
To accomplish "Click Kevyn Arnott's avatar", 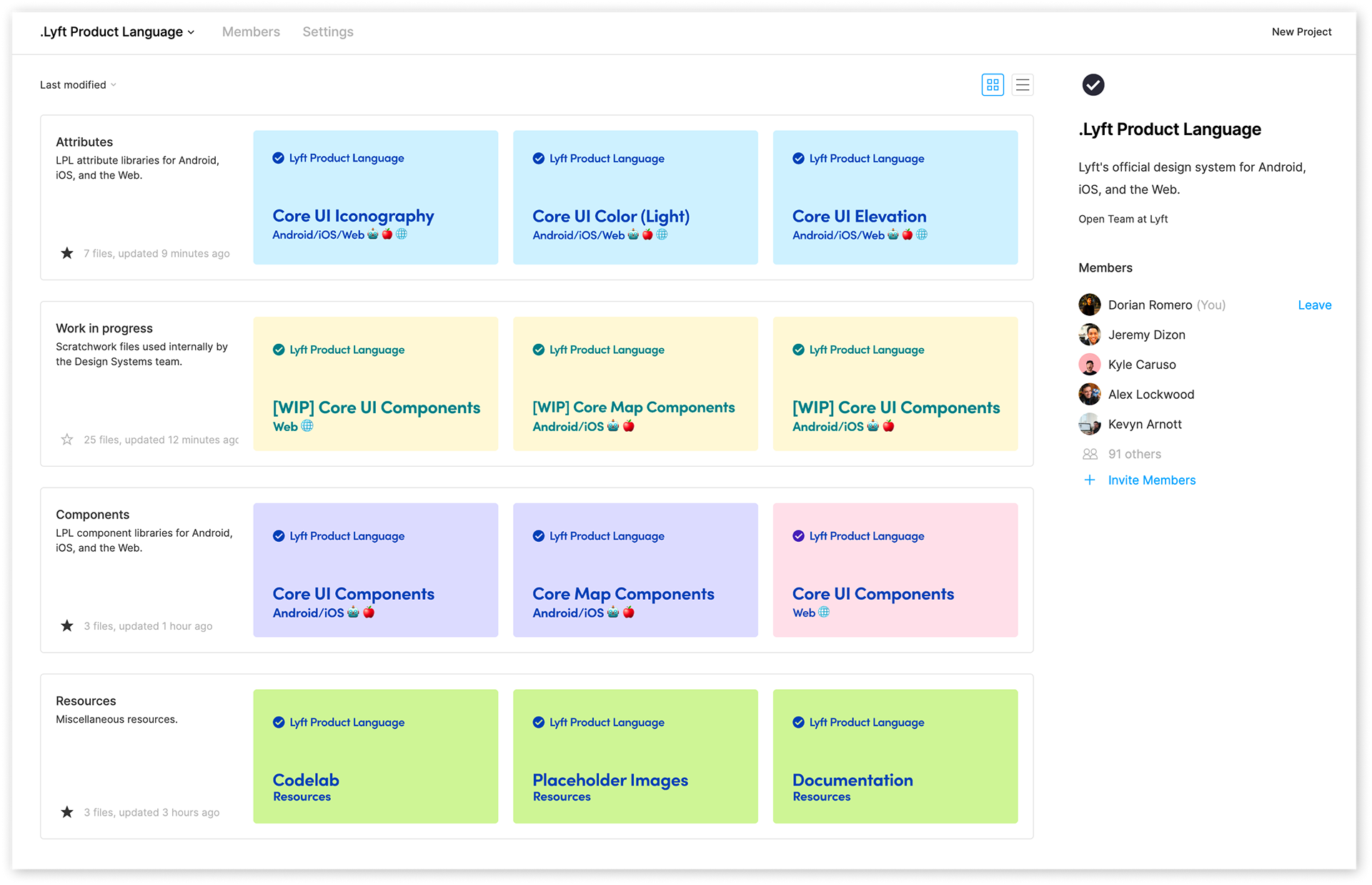I will coord(1090,424).
